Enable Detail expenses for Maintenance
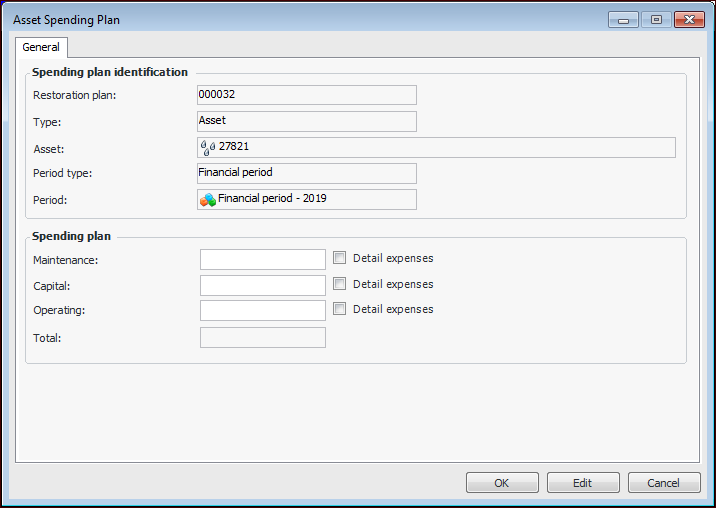Image resolution: width=716 pixels, height=508 pixels. tap(340, 258)
